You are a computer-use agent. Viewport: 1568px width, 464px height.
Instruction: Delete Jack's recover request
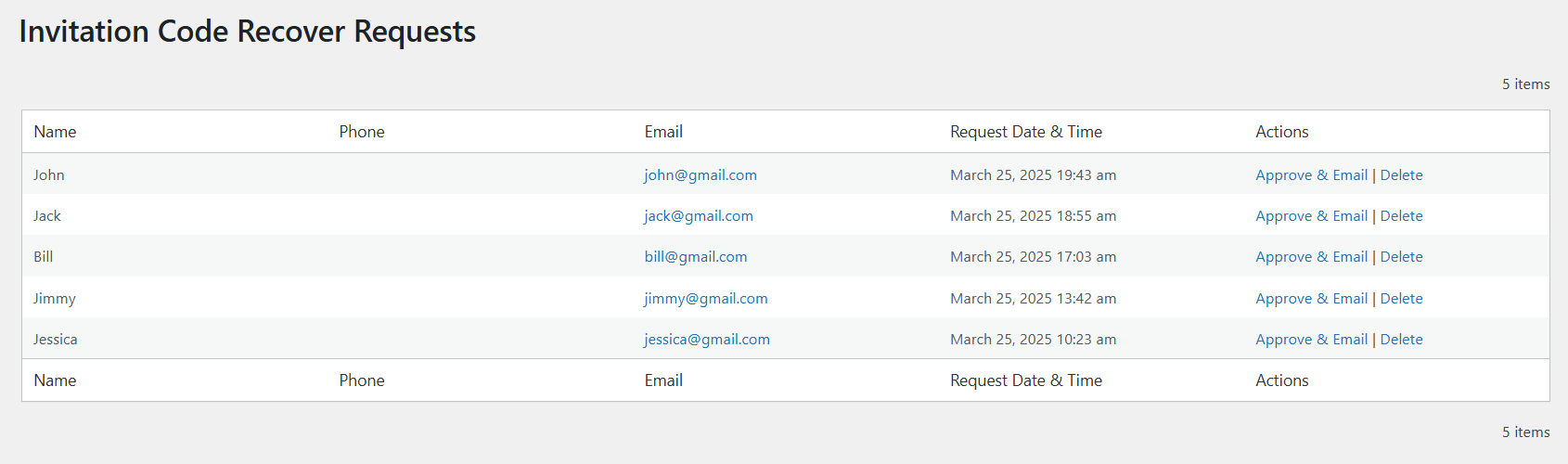pos(1401,216)
